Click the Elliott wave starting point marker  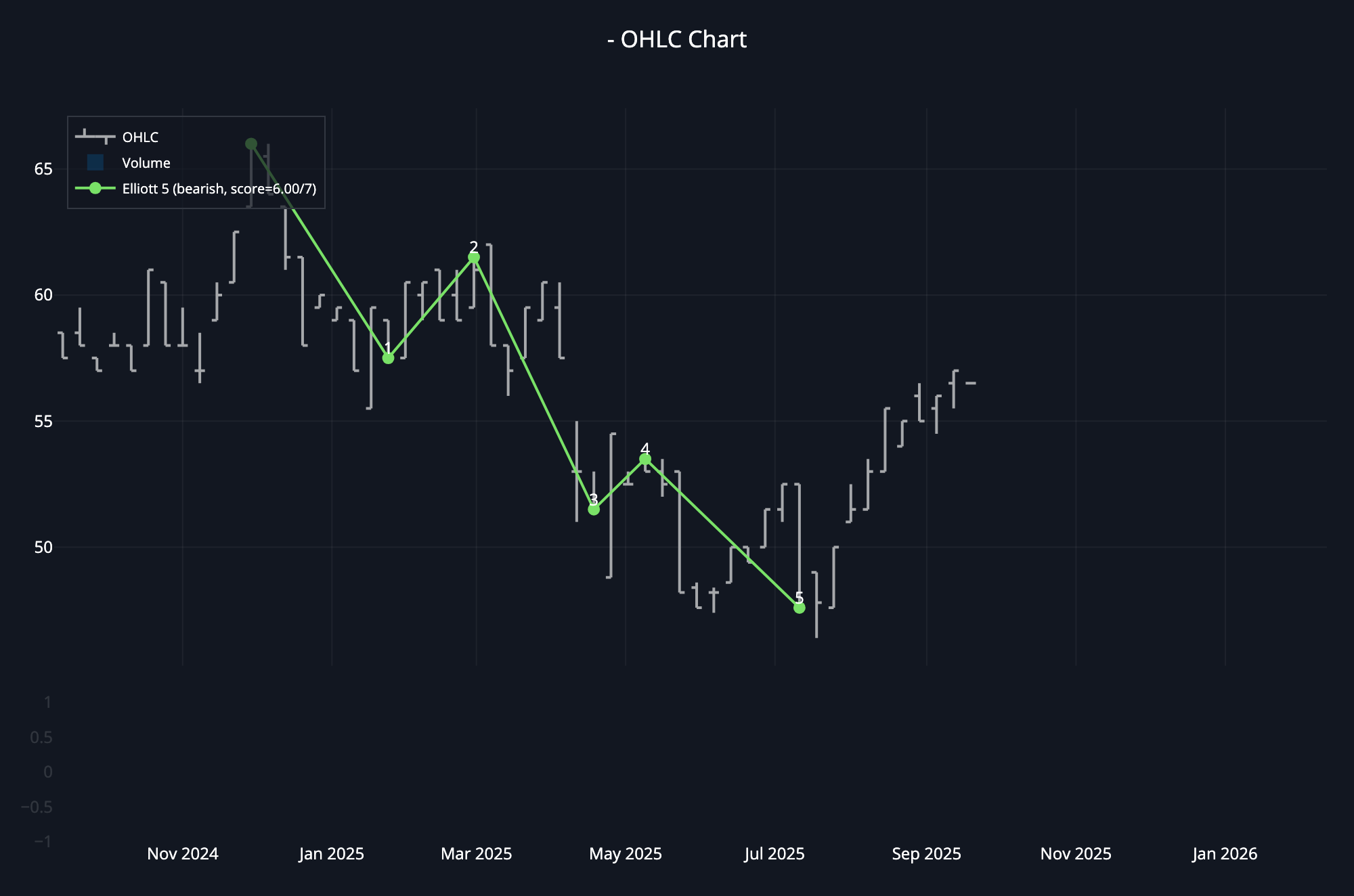(x=251, y=143)
